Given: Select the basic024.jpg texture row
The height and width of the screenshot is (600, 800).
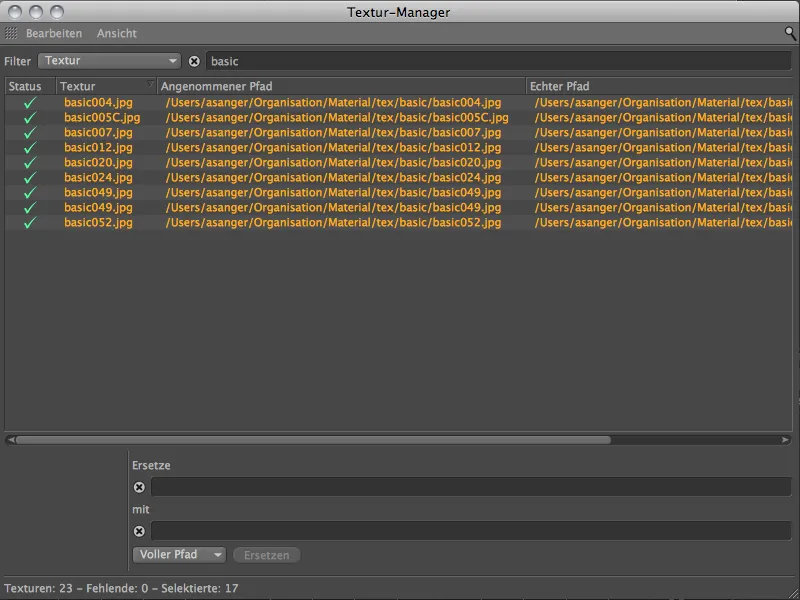Looking at the screenshot, I should [x=98, y=178].
